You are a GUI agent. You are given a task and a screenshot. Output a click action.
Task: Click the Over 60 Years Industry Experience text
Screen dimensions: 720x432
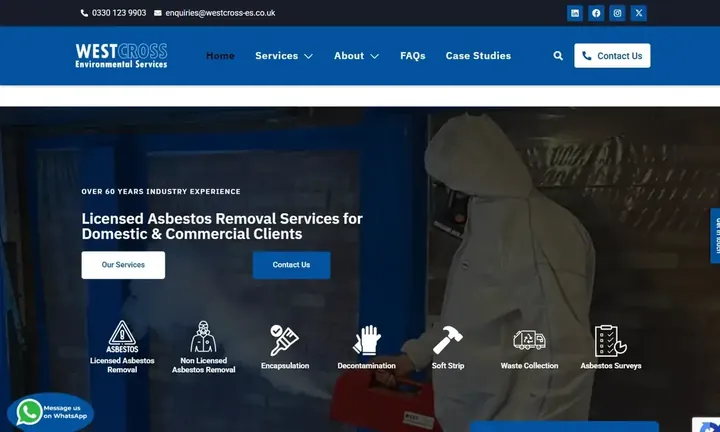pyautogui.click(x=161, y=191)
